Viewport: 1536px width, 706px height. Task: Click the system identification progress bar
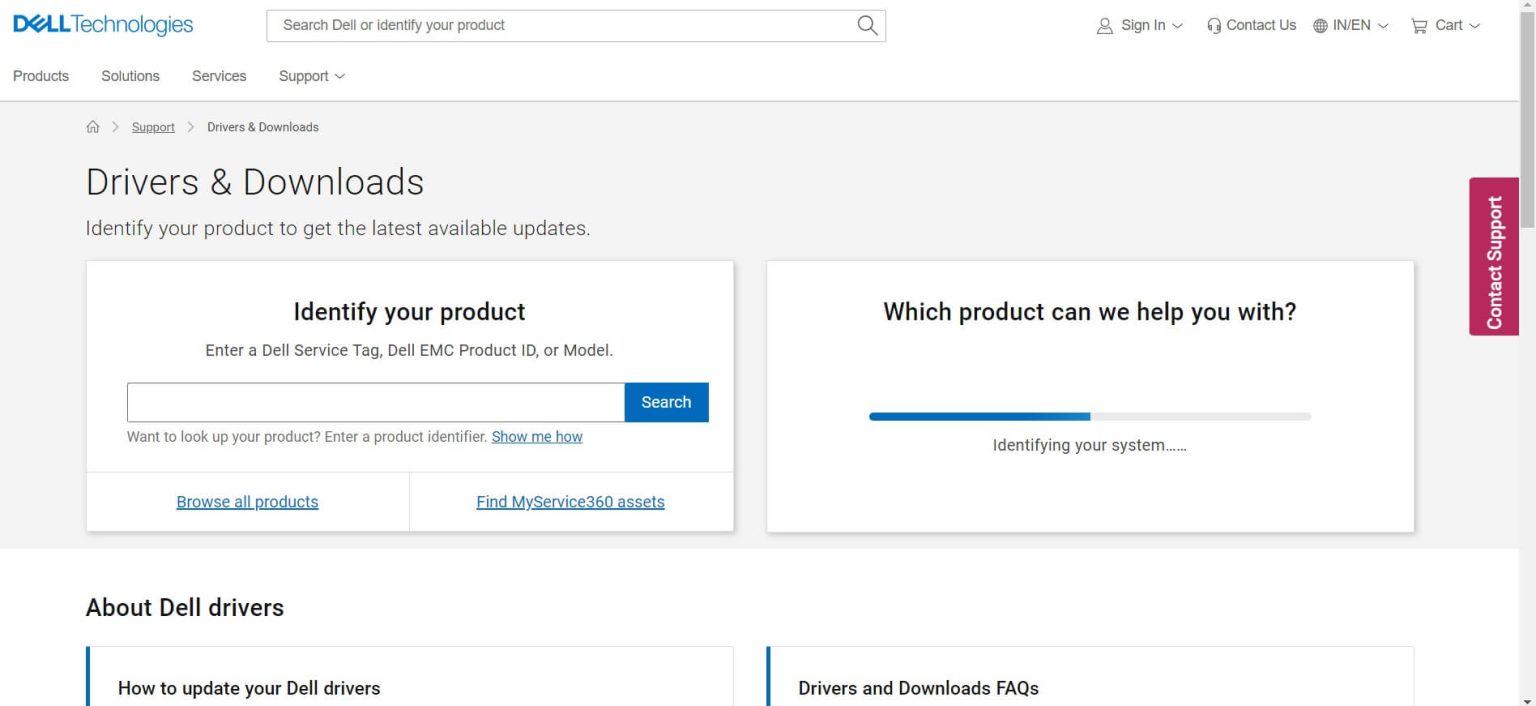[1089, 416]
